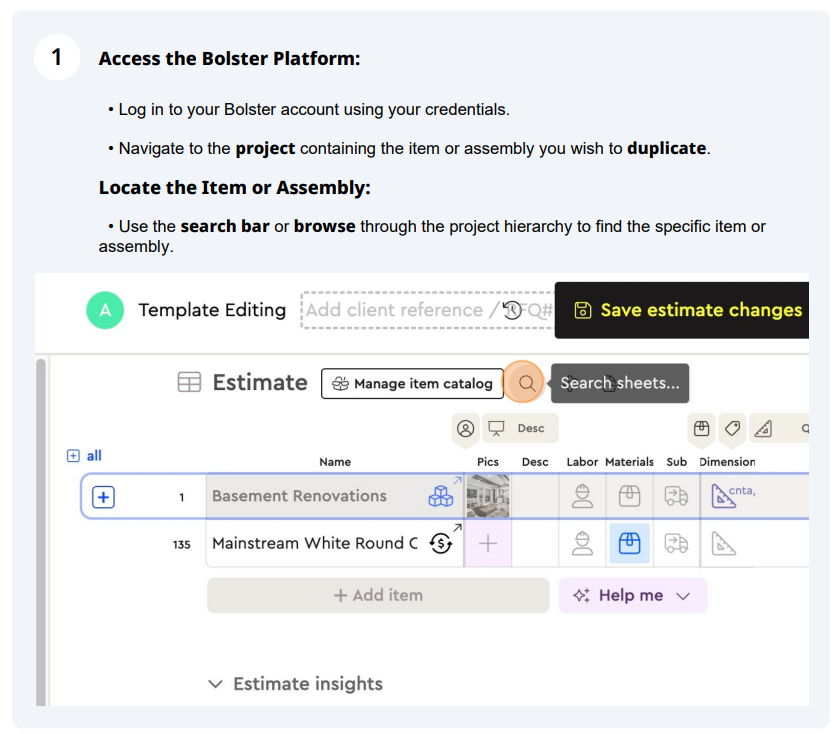Click the Materials box icon for Basement Renovations
Image resolution: width=839 pixels, height=734 pixels.
pos(629,496)
